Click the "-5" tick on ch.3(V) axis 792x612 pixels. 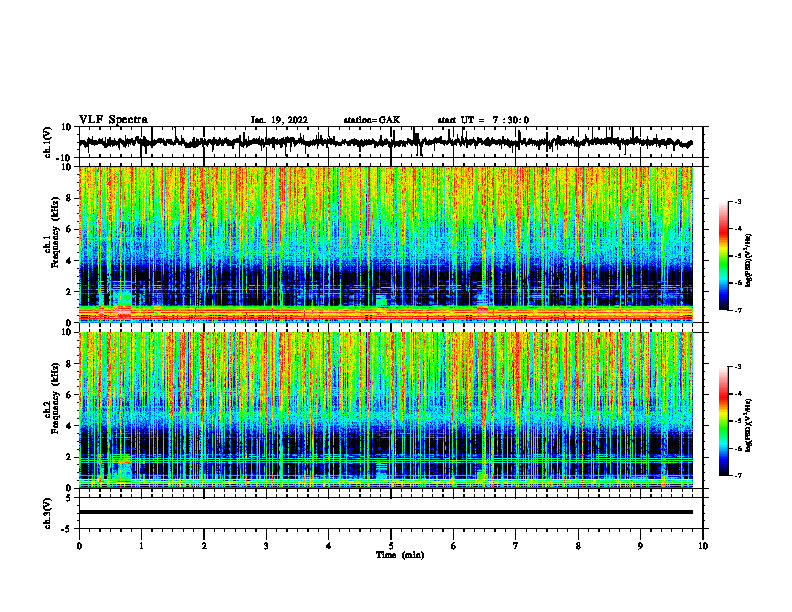point(68,529)
